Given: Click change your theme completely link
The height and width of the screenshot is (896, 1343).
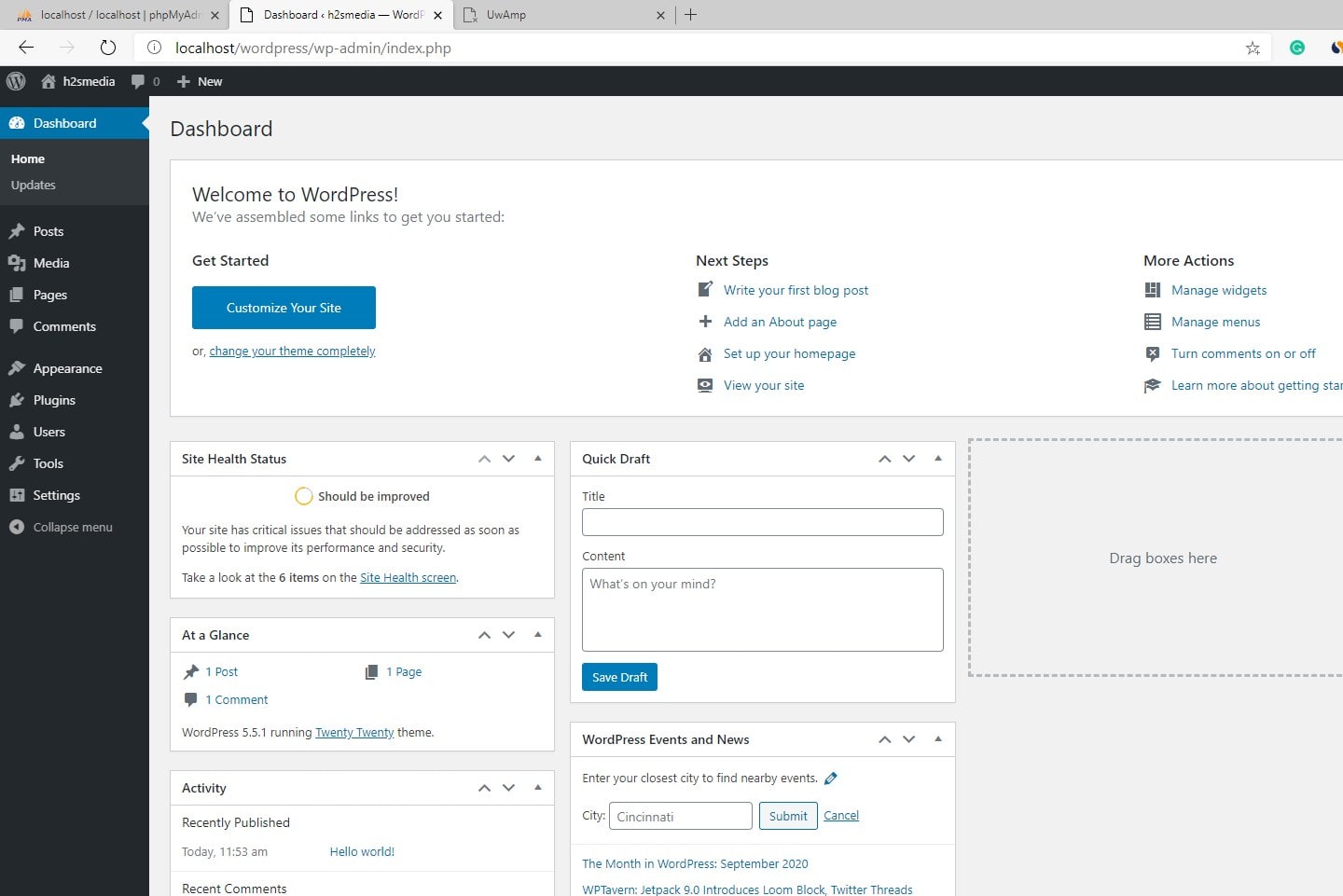Looking at the screenshot, I should pyautogui.click(x=292, y=352).
